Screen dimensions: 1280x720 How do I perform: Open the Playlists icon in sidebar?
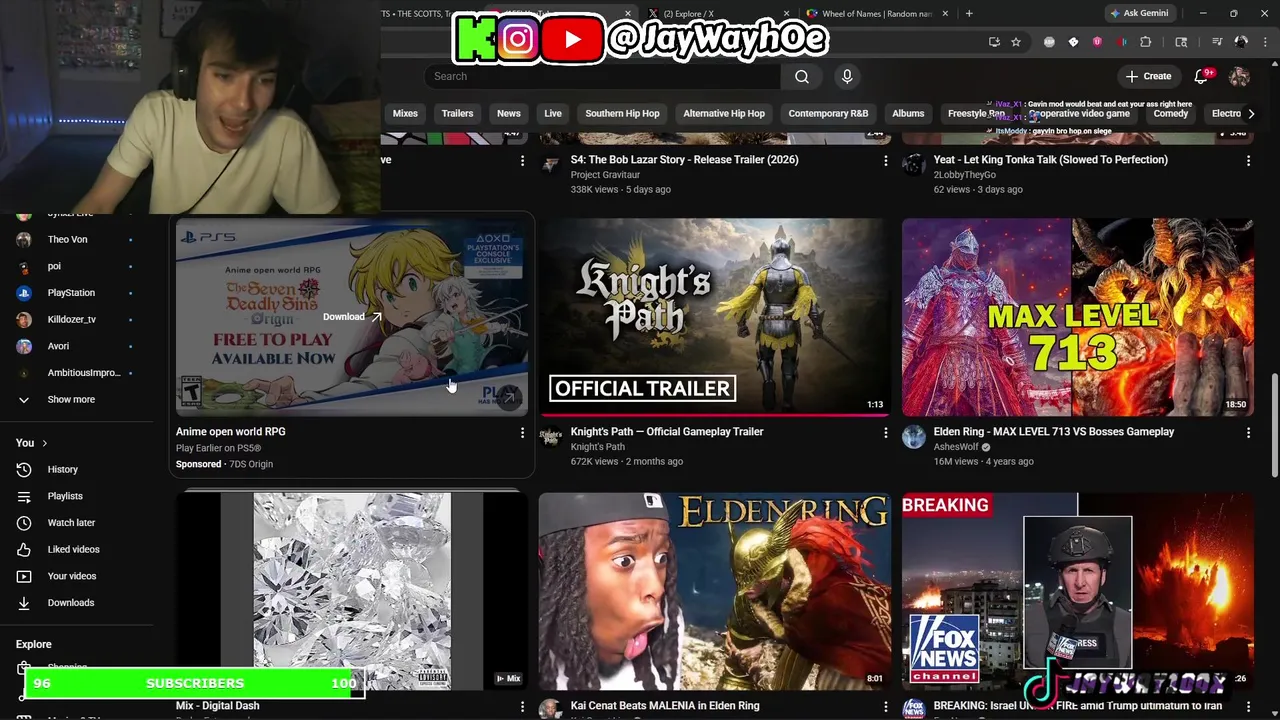point(24,496)
